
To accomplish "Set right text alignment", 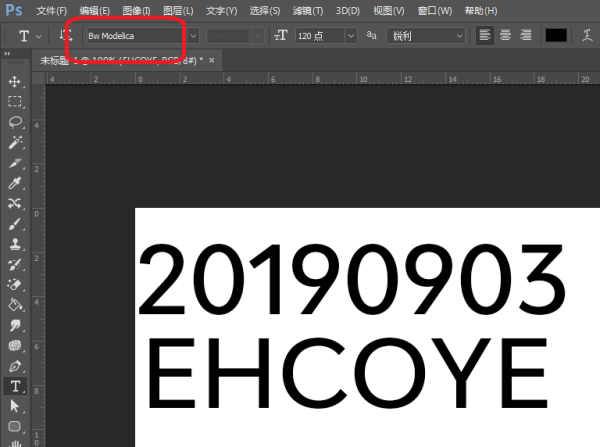I will [x=526, y=36].
